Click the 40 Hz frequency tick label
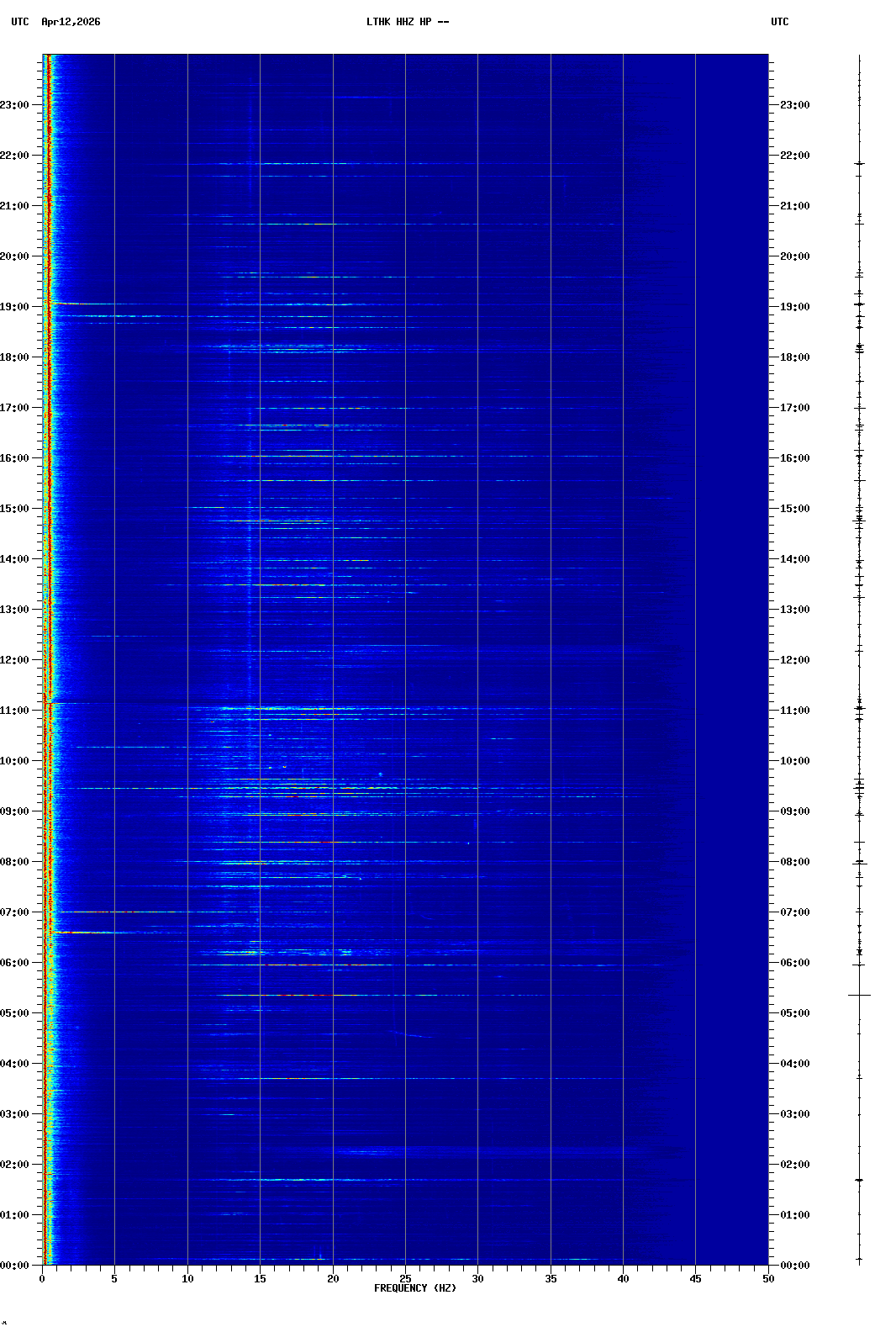The height and width of the screenshot is (1332, 896). pos(623,1279)
